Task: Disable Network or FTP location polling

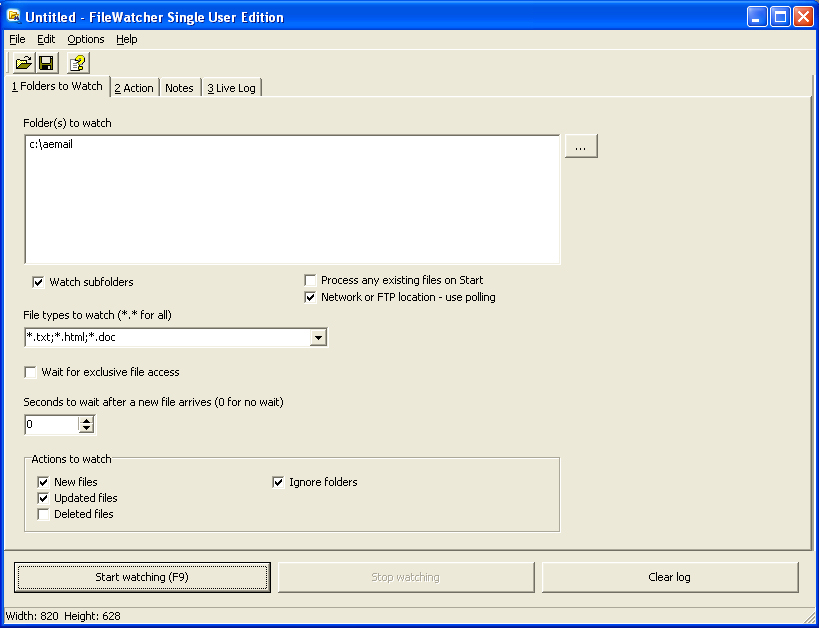Action: (310, 296)
